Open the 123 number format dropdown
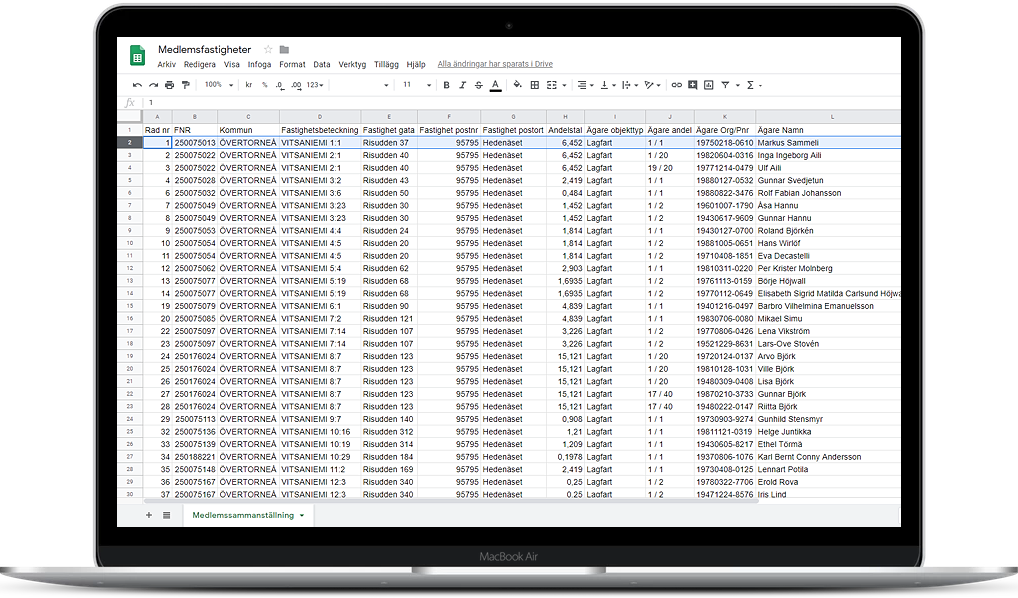The width and height of the screenshot is (1018, 598). [317, 85]
